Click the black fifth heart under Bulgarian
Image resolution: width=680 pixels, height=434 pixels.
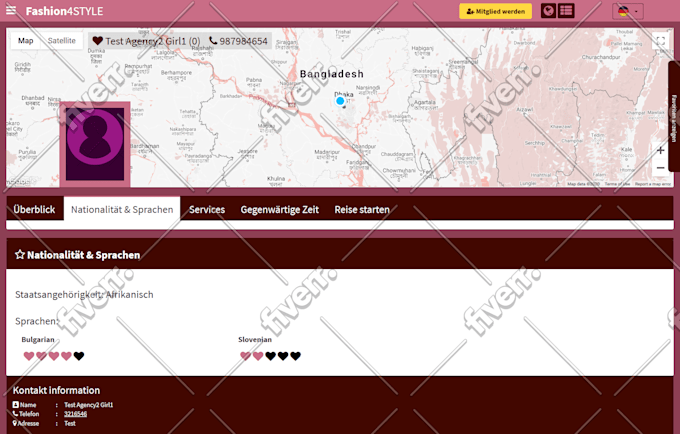click(79, 356)
